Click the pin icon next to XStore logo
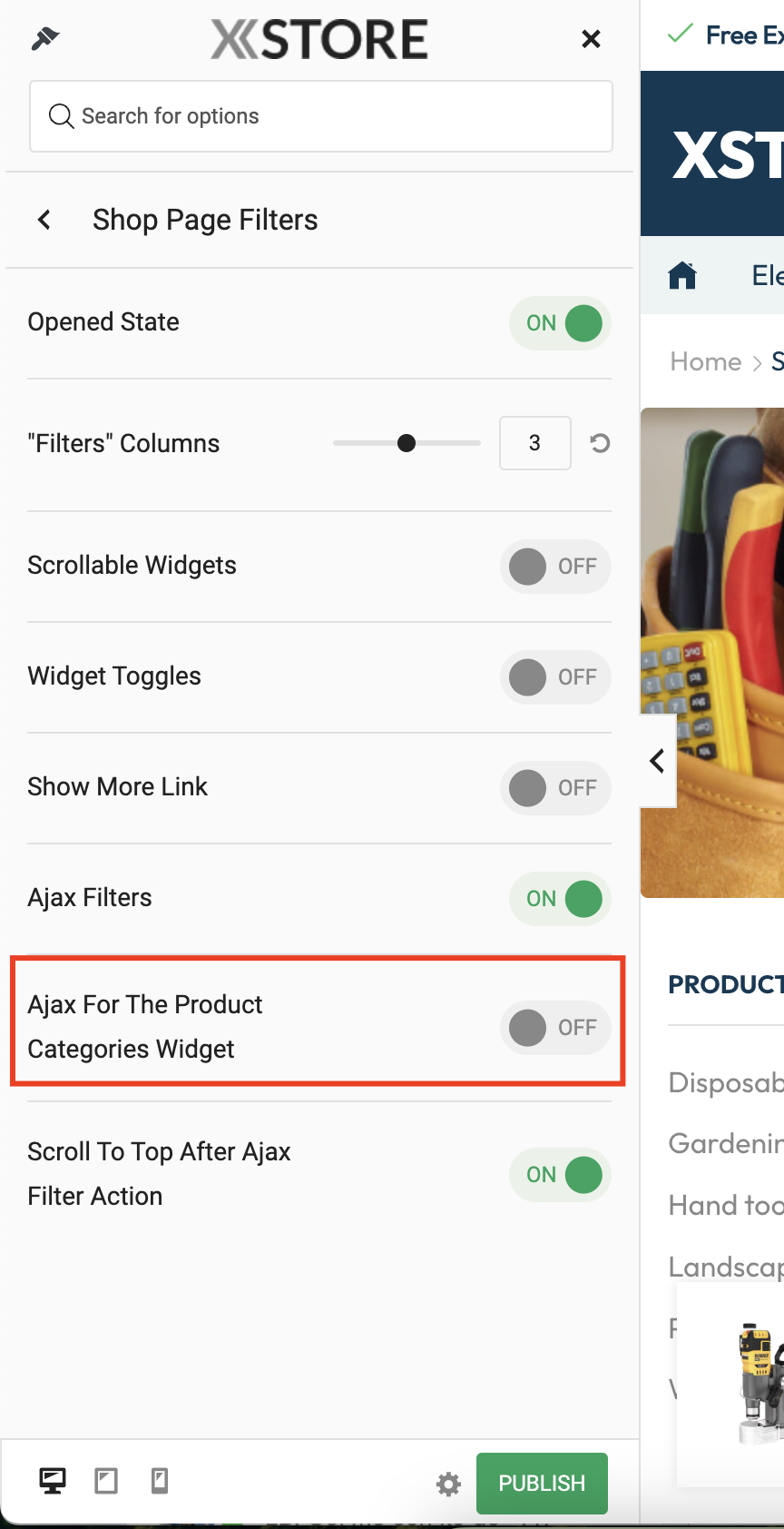Screen dimensions: 784x1529 pos(44,39)
